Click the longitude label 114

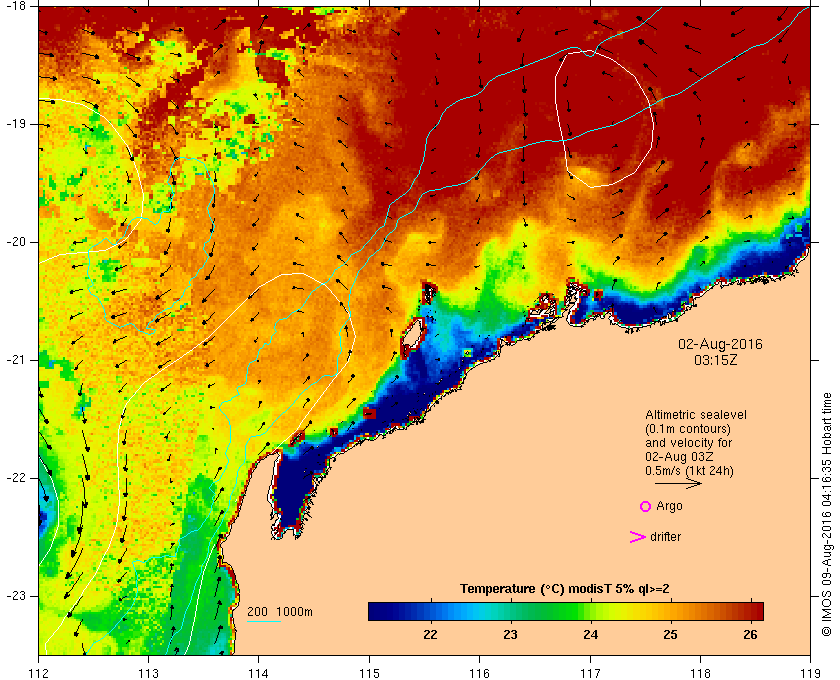coord(259,672)
